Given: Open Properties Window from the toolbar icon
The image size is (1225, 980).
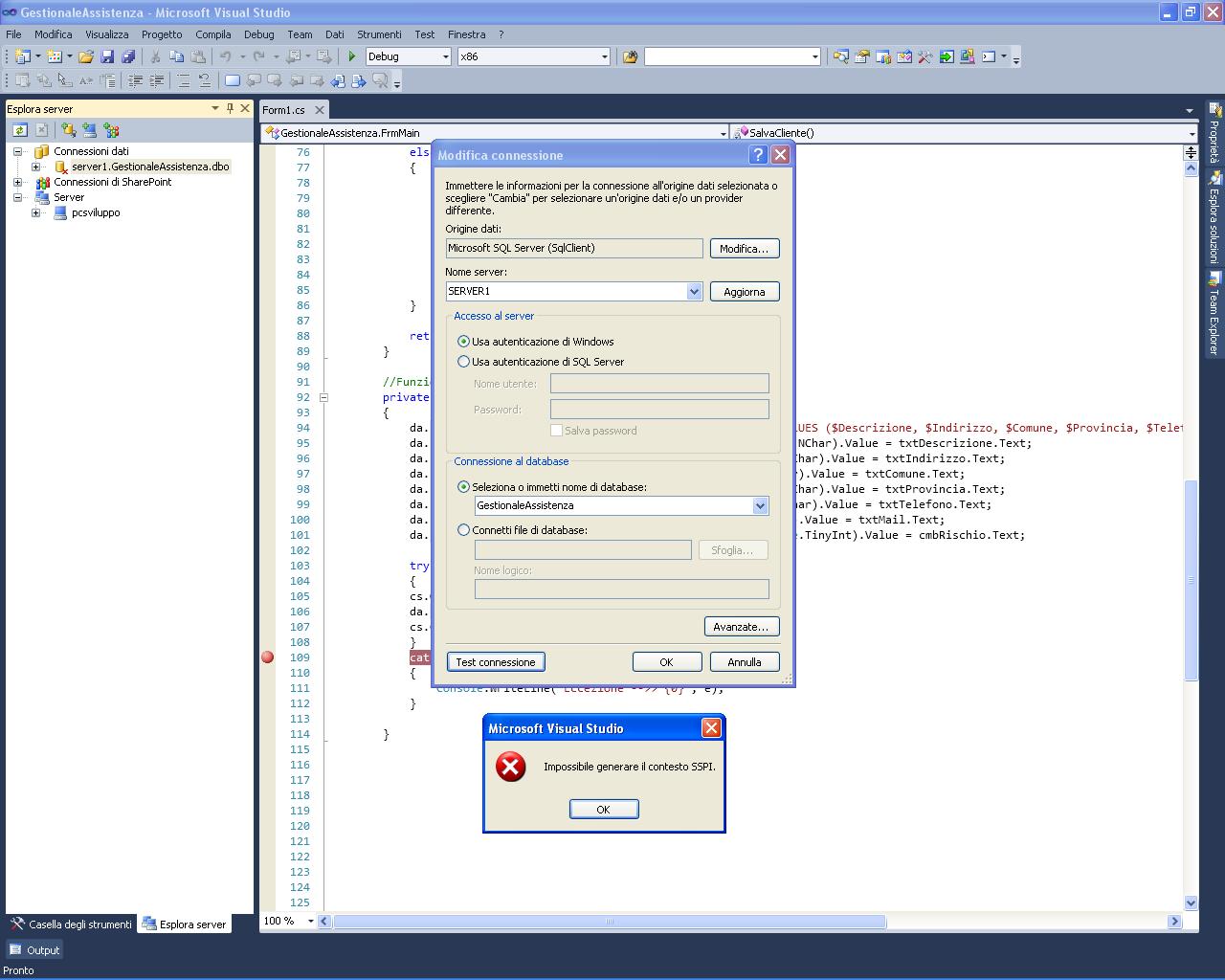Looking at the screenshot, I should coord(862,56).
